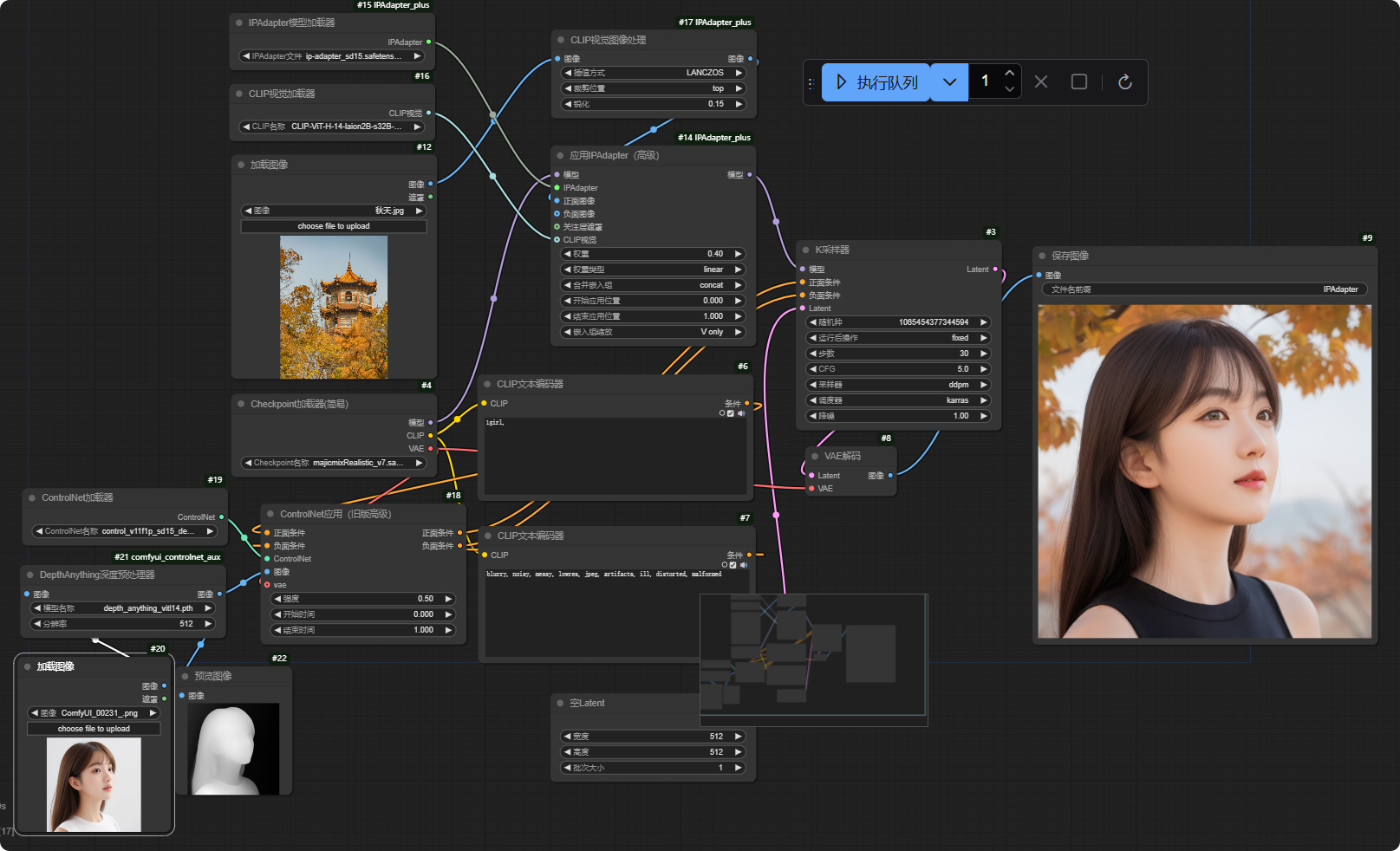Open the 模型名称 depth_anything_vitl14.pth selector
Image resolution: width=1400 pixels, height=851 pixels.
click(x=123, y=608)
